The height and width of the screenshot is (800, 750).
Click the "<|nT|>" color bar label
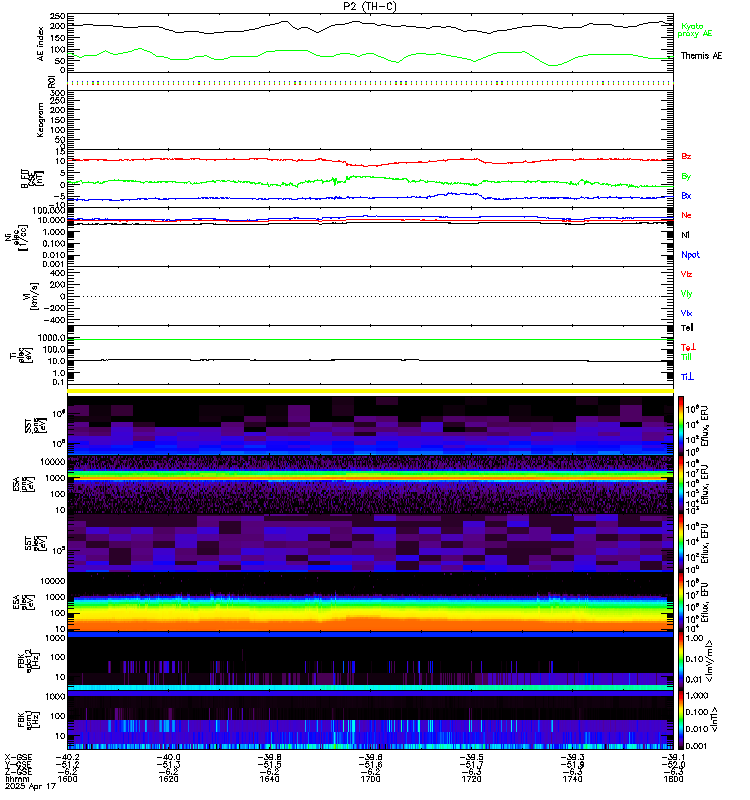coord(714,719)
